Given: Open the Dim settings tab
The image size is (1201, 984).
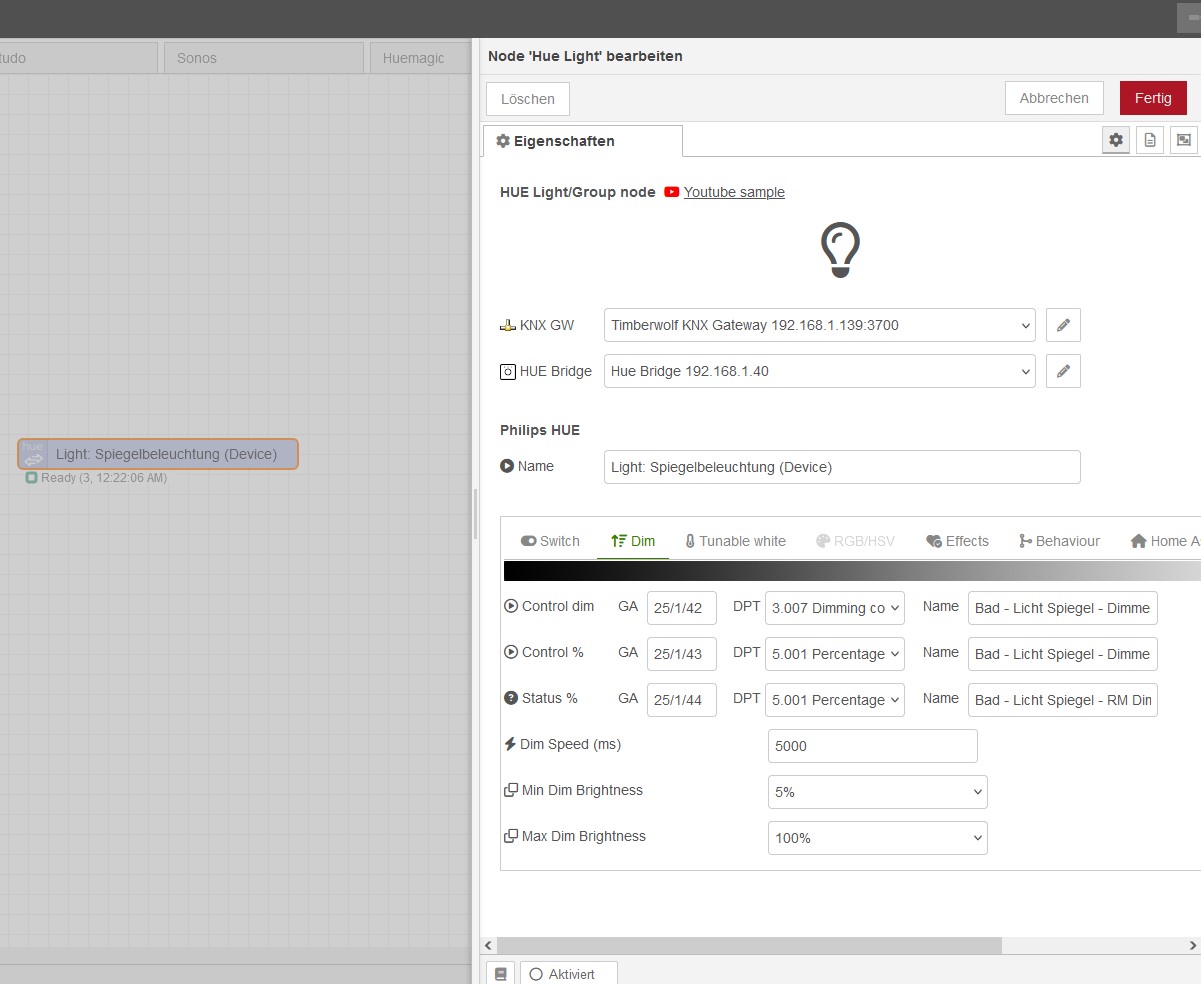Looking at the screenshot, I should [x=633, y=541].
